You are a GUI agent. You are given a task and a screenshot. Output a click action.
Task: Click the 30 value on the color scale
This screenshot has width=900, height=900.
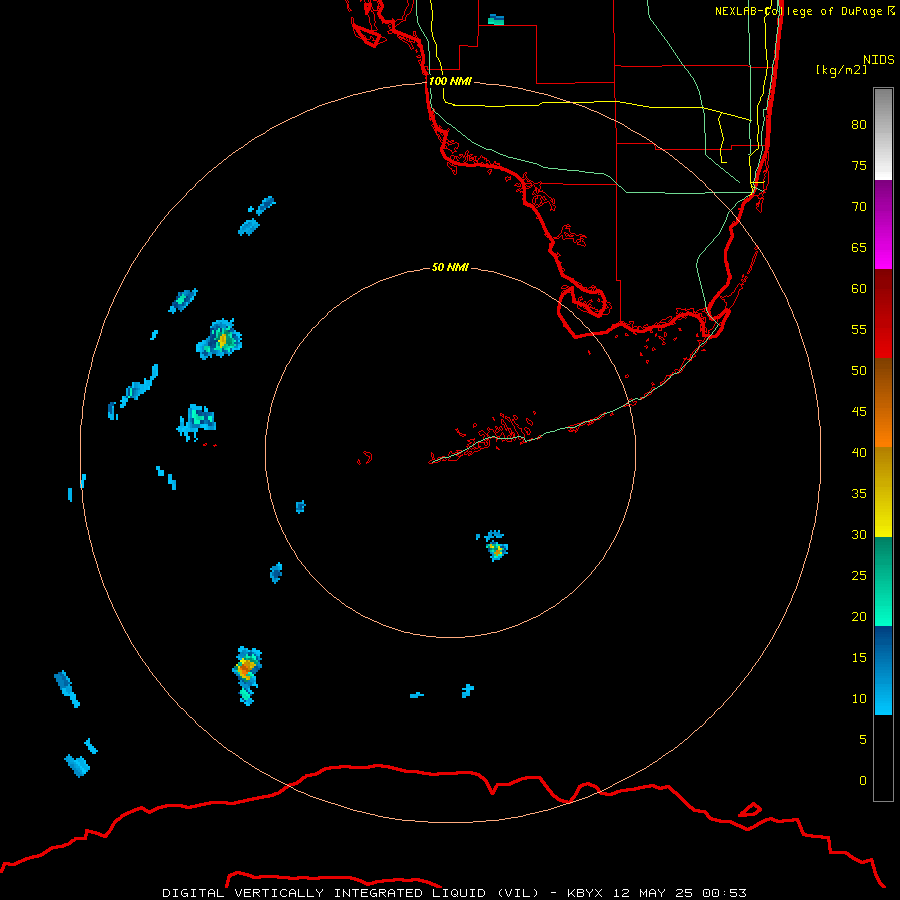[x=859, y=535]
